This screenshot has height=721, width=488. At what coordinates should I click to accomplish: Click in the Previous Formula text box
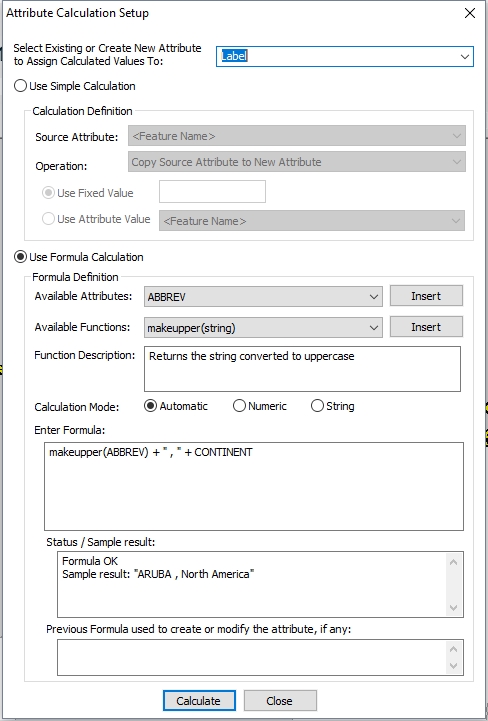coord(252,658)
